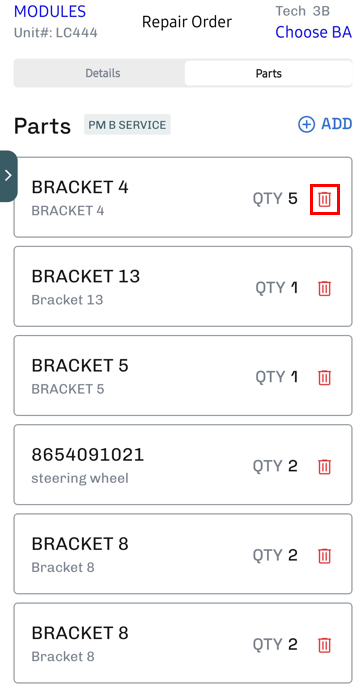The height and width of the screenshot is (687, 361).
Task: Tap the Choose BA link
Action: 313,32
